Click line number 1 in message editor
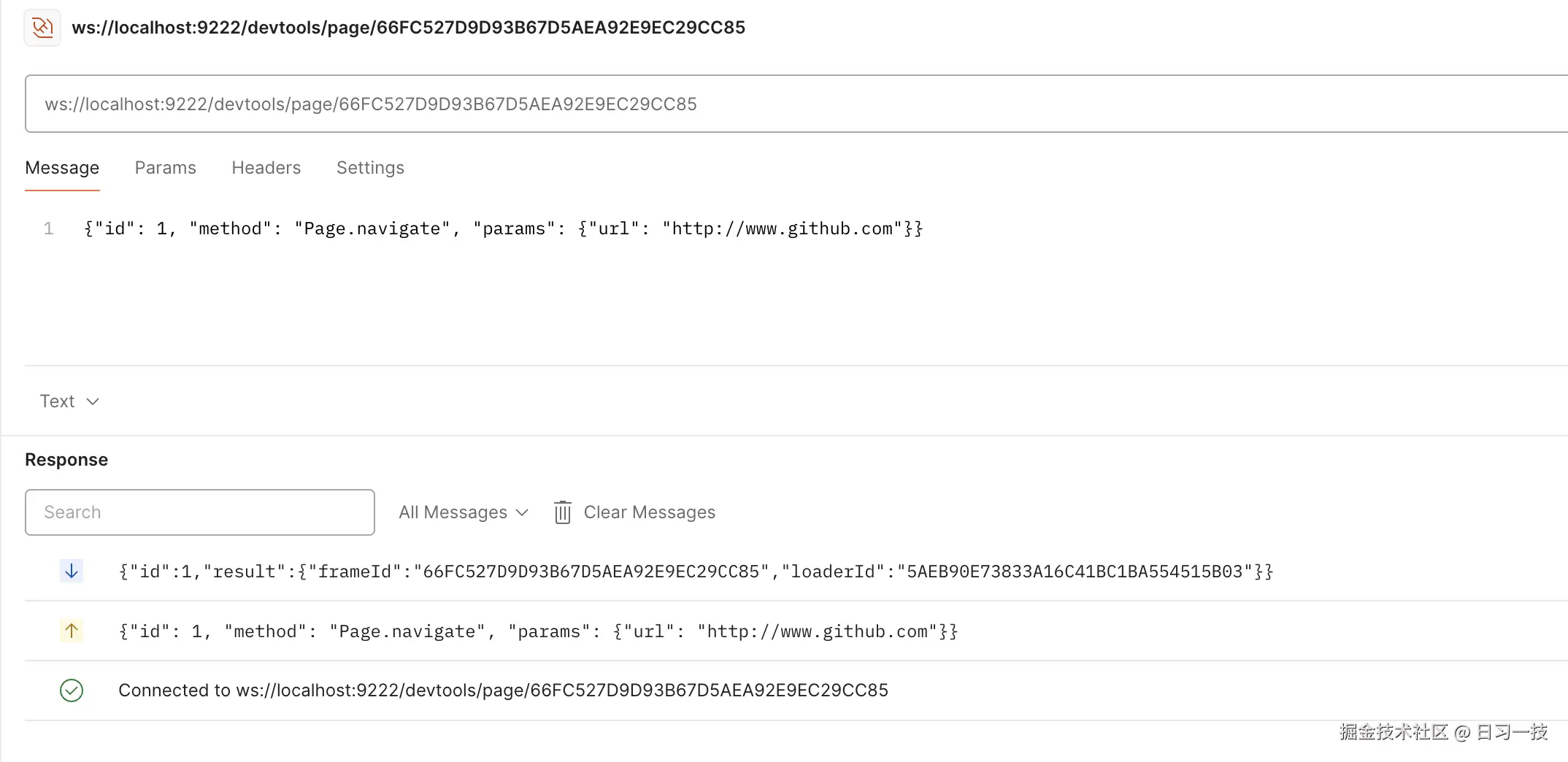 [x=49, y=229]
